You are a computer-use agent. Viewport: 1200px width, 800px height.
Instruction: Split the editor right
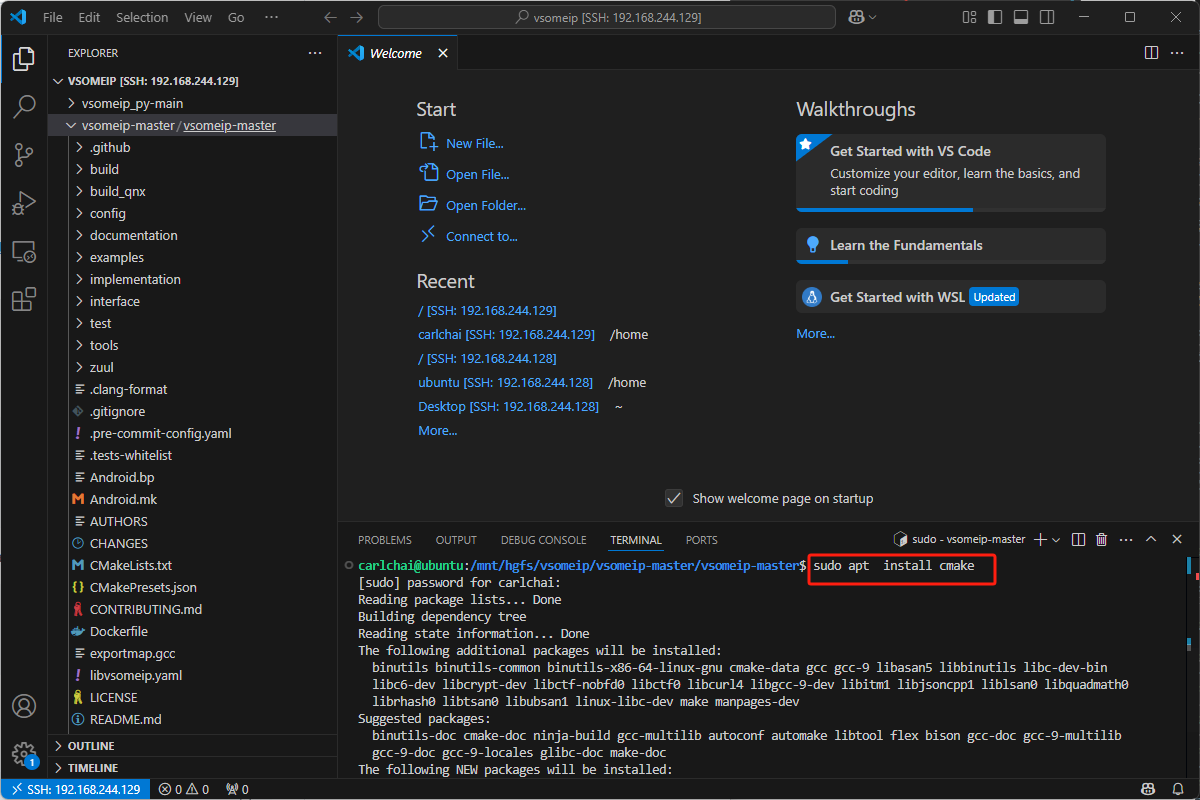tap(1151, 53)
